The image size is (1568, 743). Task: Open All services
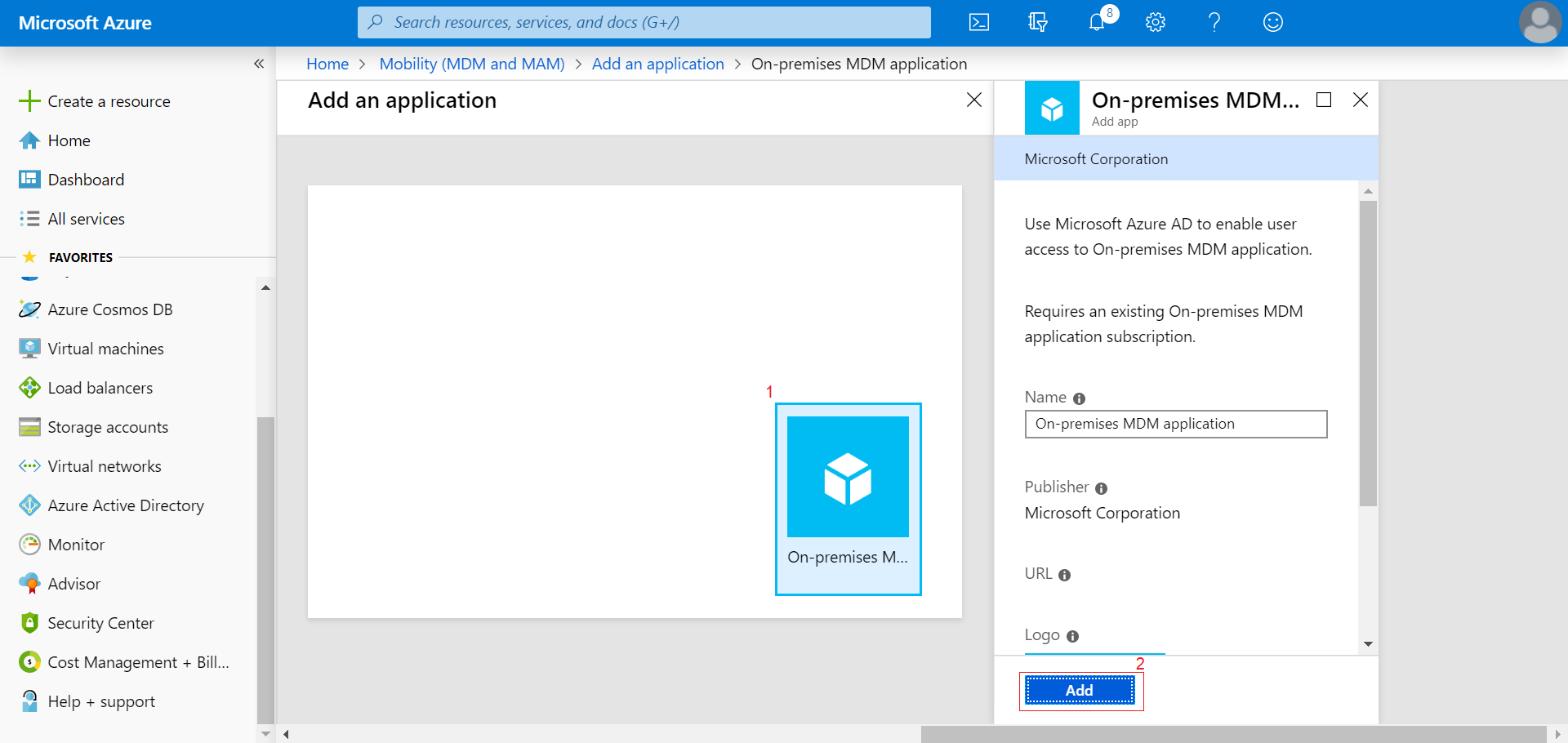click(x=72, y=219)
